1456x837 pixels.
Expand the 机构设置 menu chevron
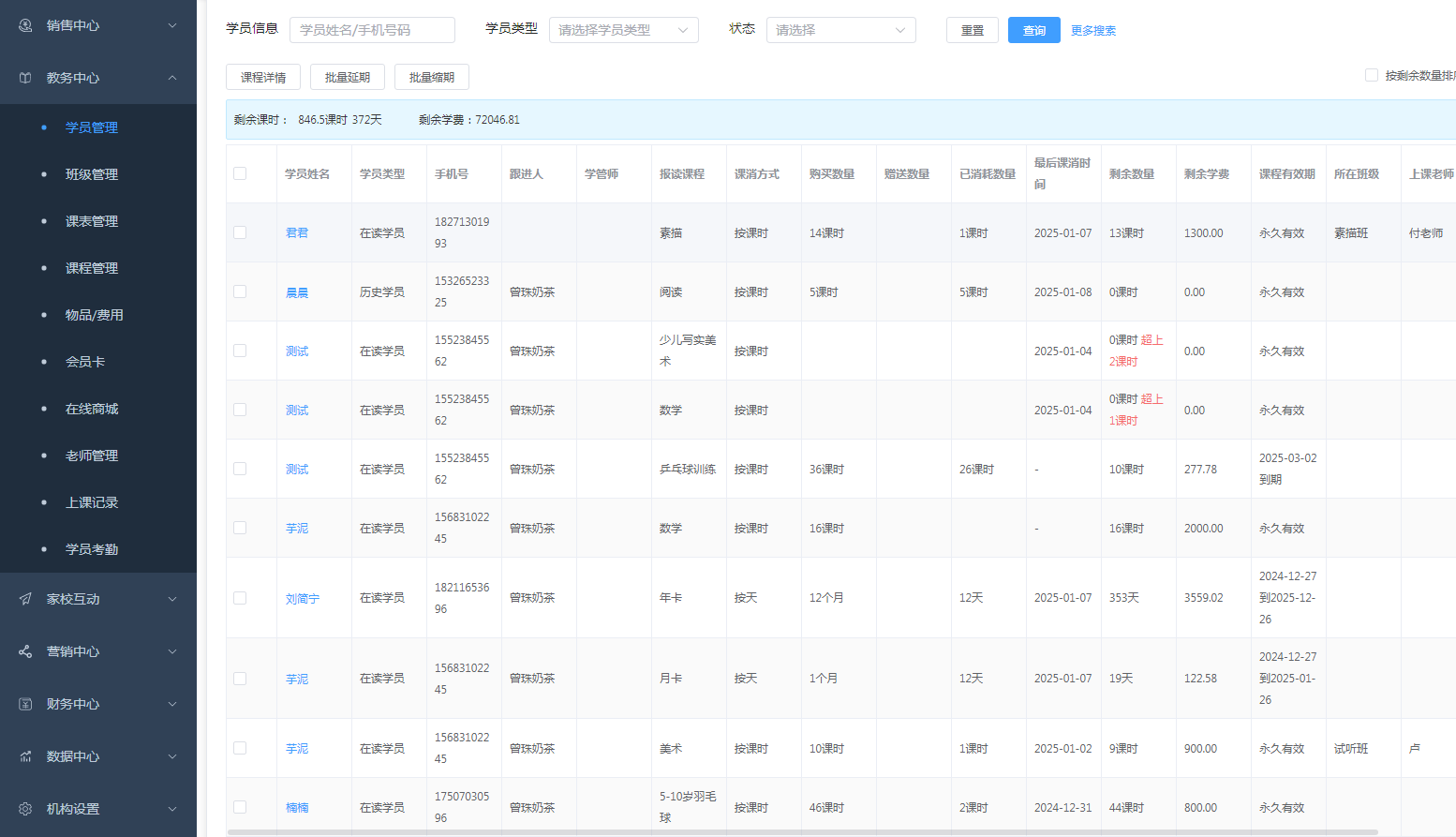(x=172, y=809)
